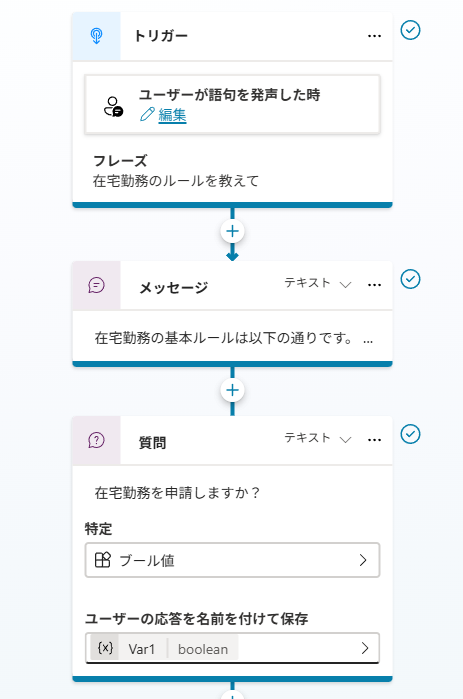Add a node between trigger and message
The image size is (463, 699).
(232, 231)
